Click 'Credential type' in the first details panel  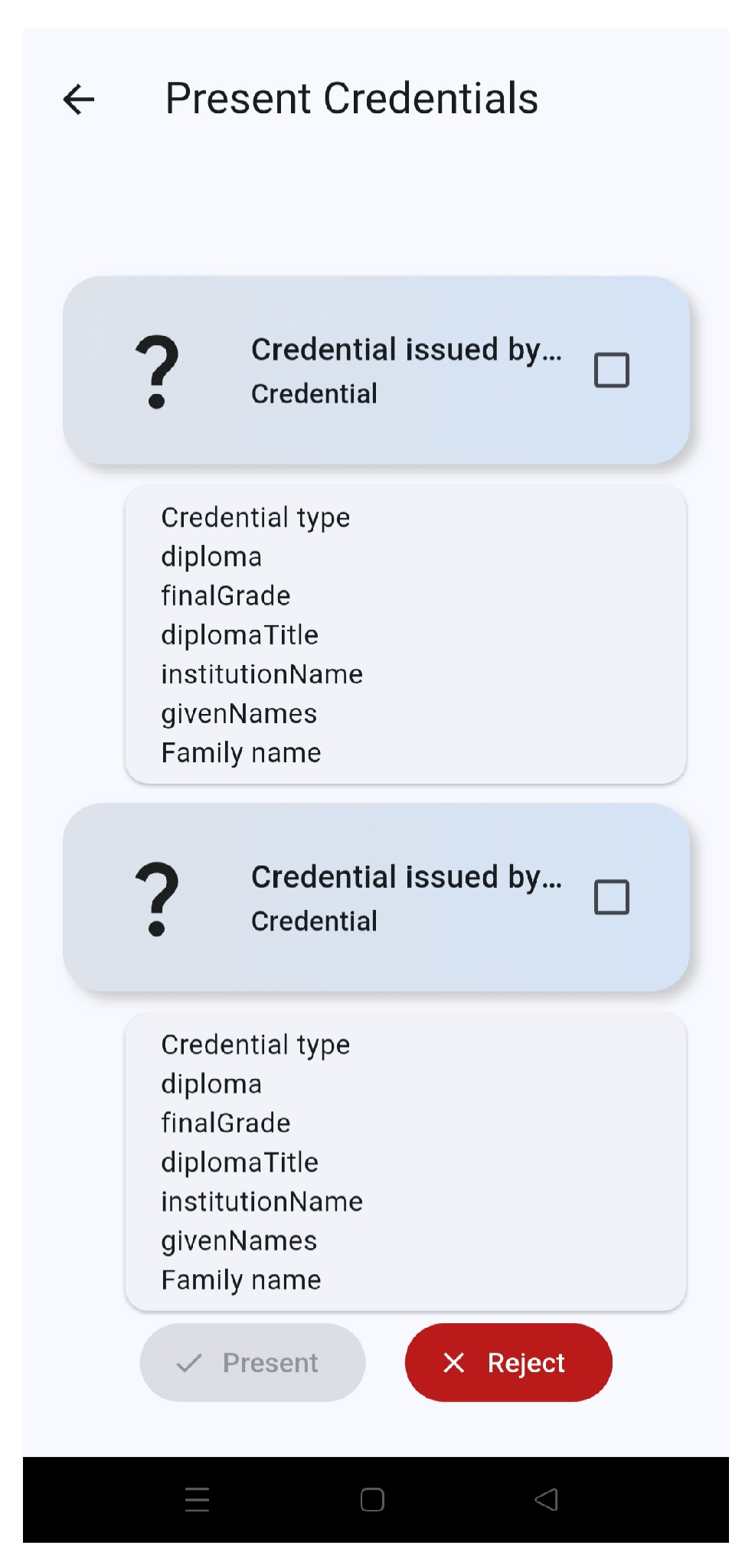[256, 518]
